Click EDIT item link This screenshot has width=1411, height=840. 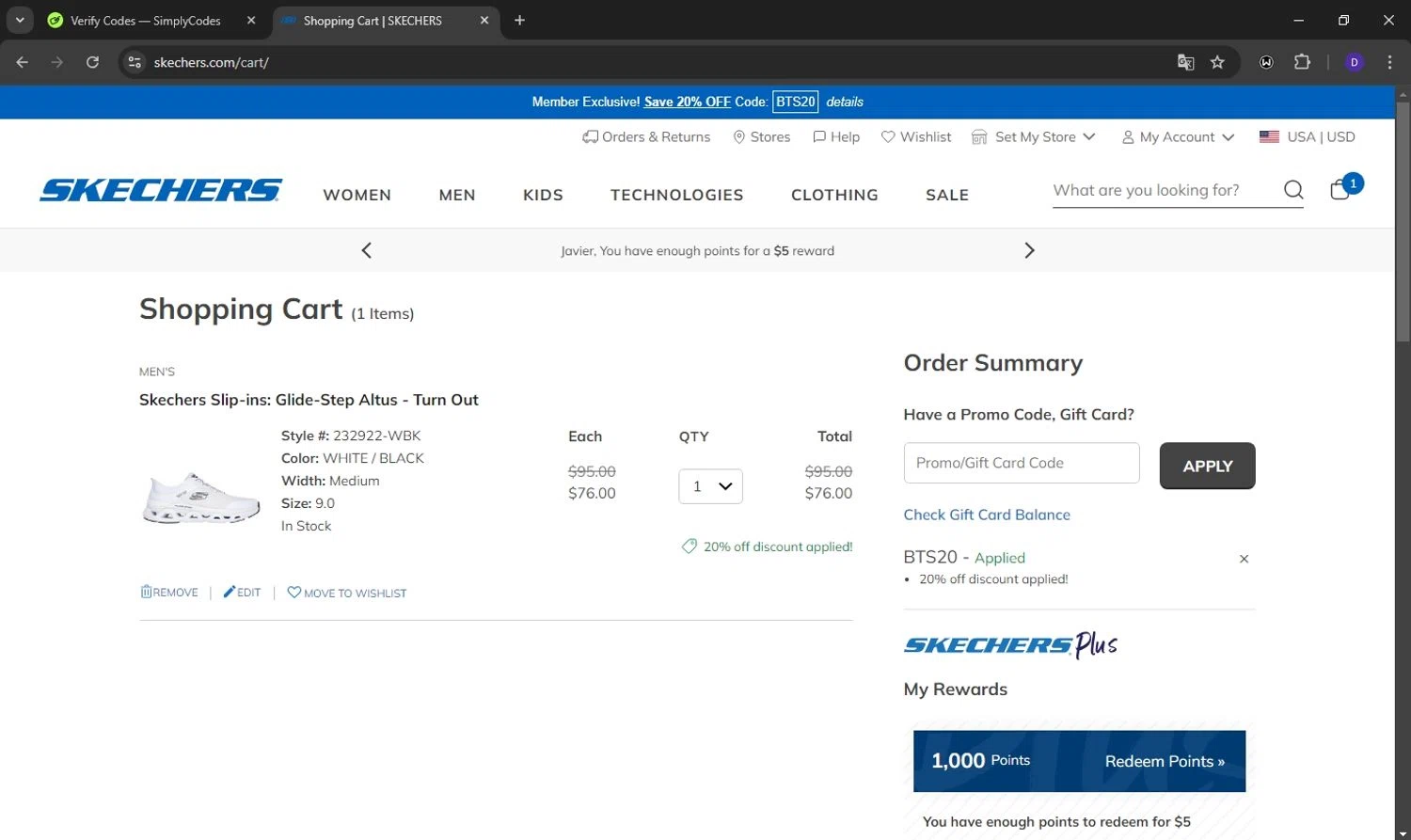coord(242,593)
